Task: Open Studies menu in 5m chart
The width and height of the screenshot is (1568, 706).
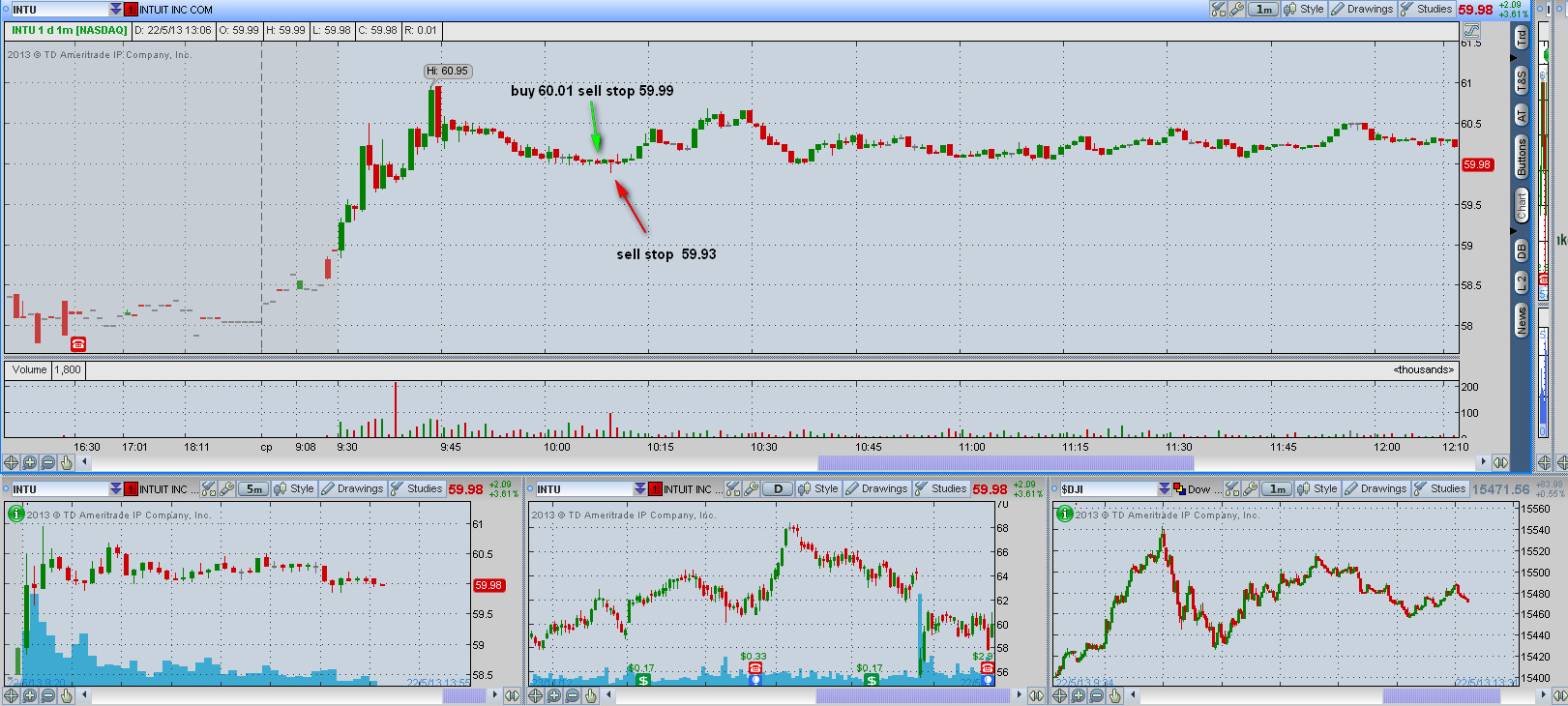Action: tap(416, 489)
